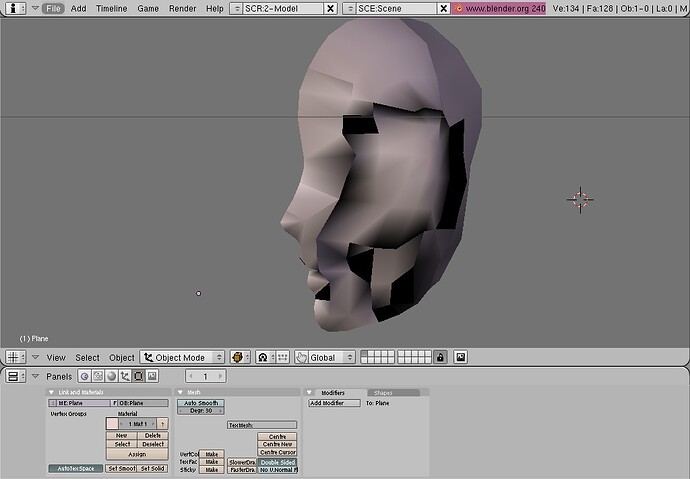Image resolution: width=690 pixels, height=479 pixels.
Task: Open the SCR:2-Model screen selector arrows
Action: point(236,8)
